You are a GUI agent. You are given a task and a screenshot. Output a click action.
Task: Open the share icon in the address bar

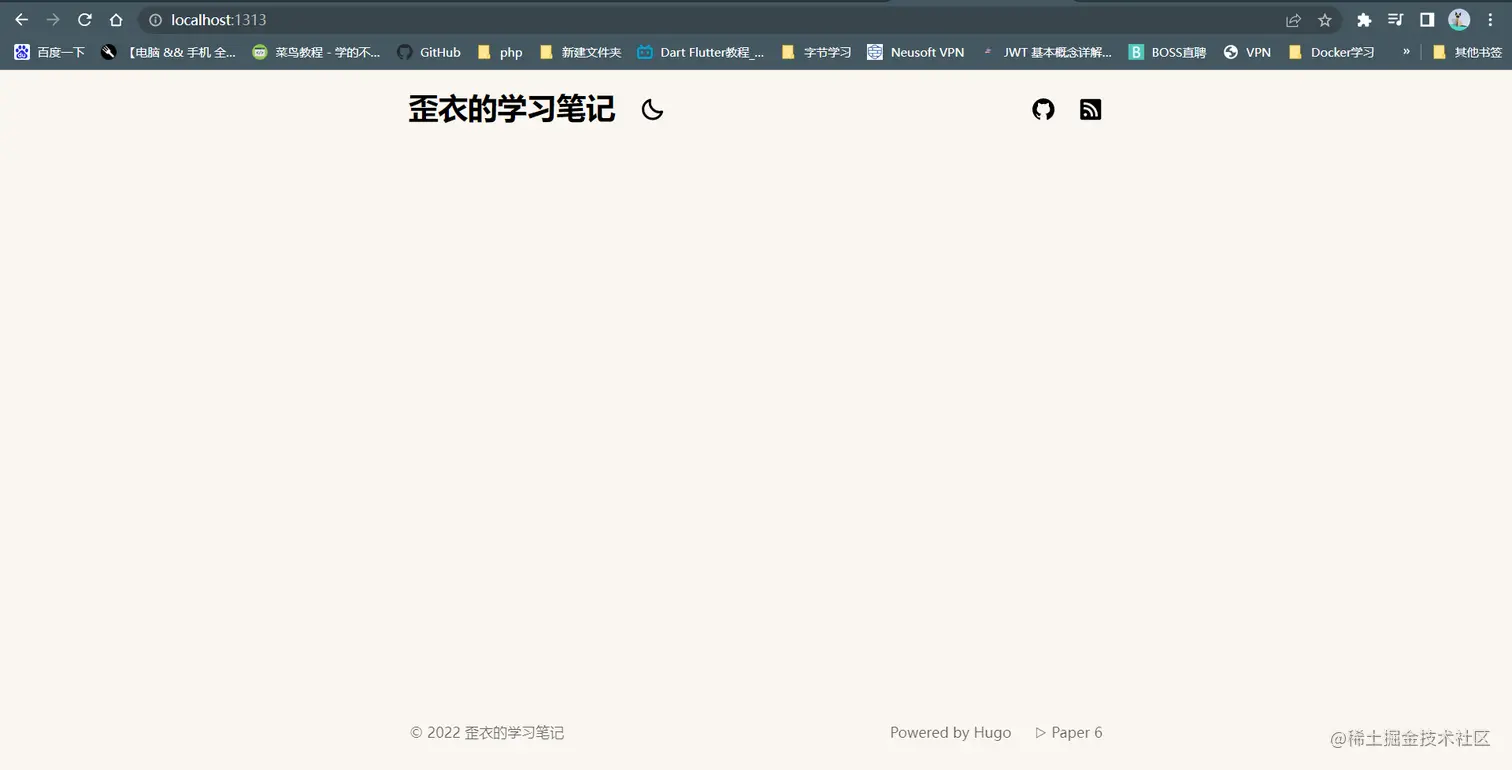[x=1293, y=19]
